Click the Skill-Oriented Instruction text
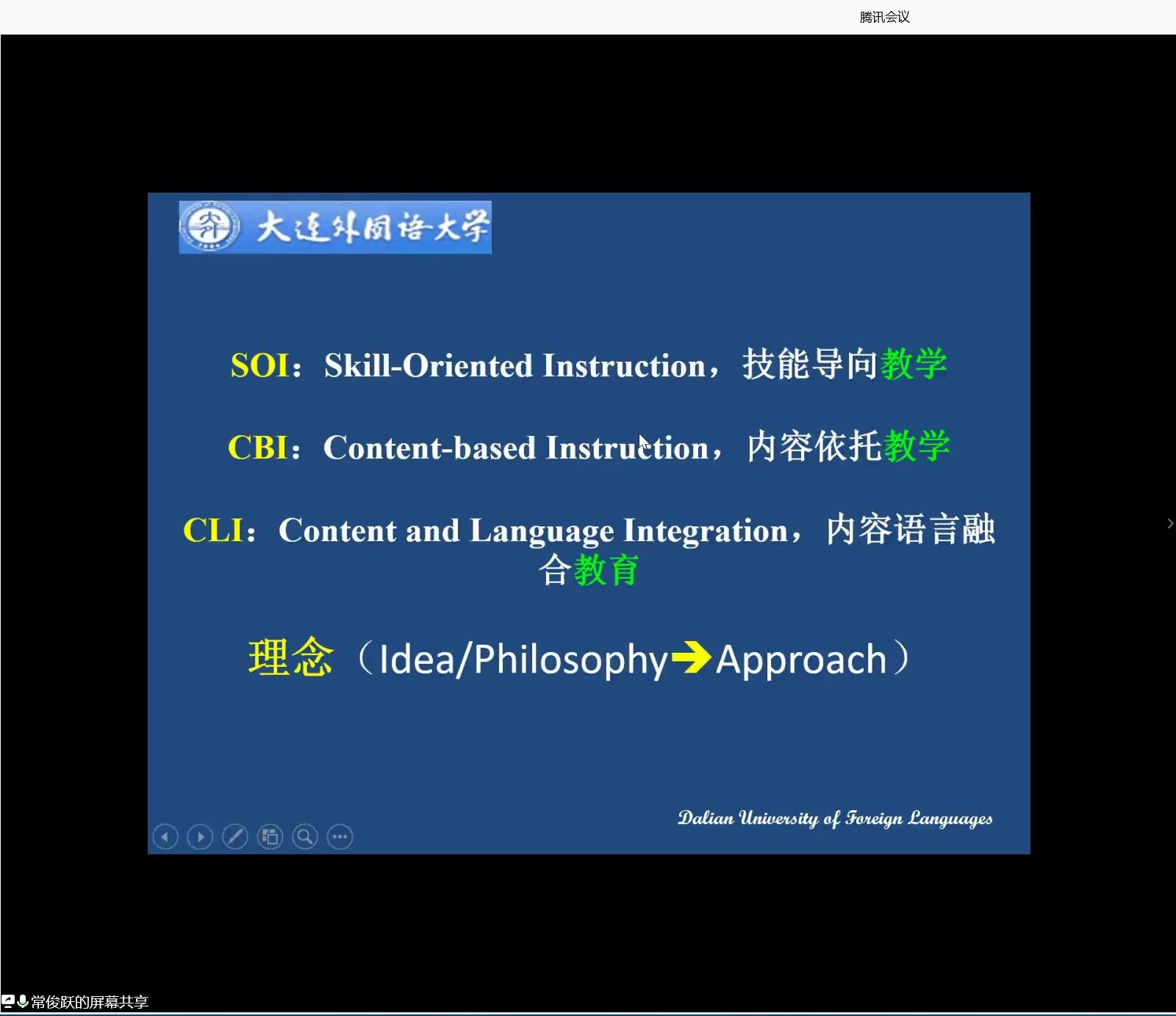Viewport: 1176px width, 1016px height. point(514,365)
